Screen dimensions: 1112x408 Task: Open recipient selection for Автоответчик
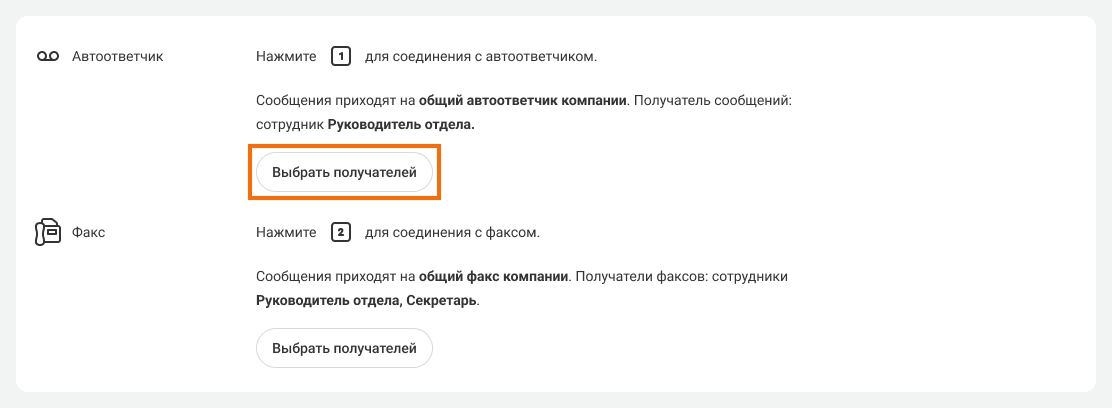pos(344,172)
